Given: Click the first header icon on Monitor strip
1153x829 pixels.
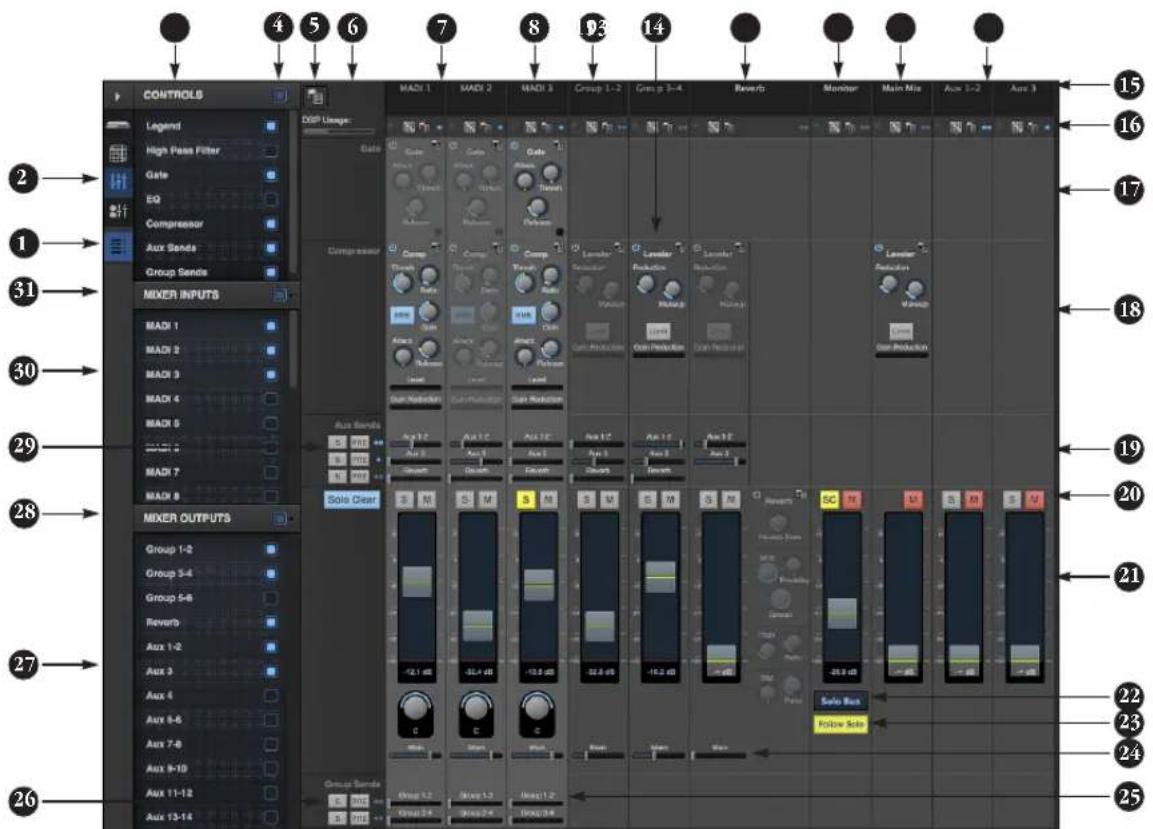Looking at the screenshot, I should (834, 127).
